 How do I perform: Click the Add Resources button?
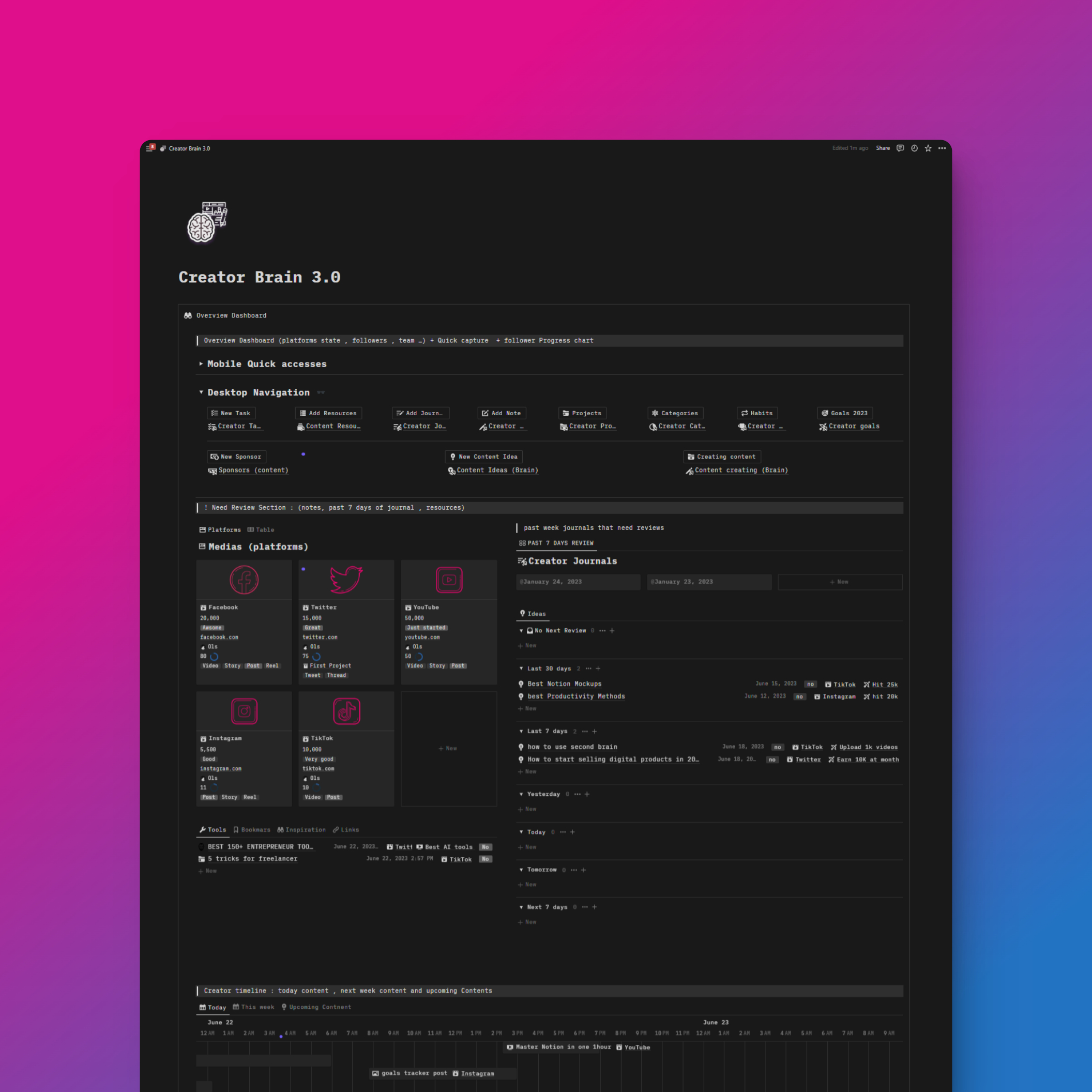[x=328, y=413]
